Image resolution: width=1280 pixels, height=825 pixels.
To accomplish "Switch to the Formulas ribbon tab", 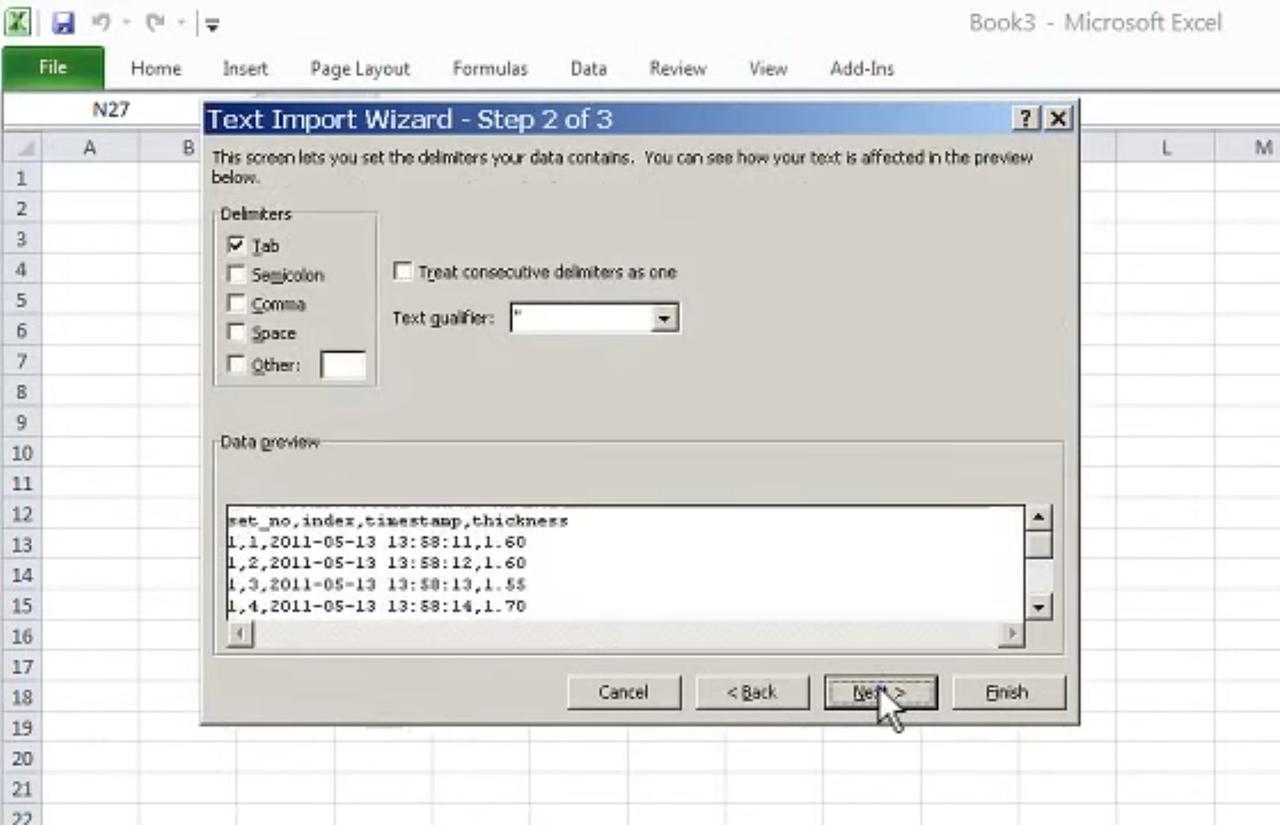I will [x=489, y=69].
